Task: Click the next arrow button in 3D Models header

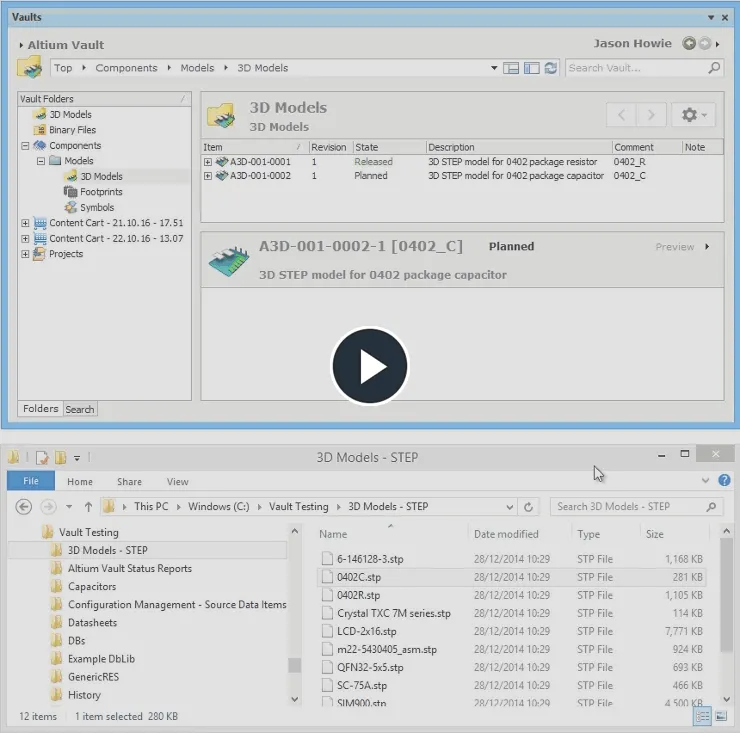Action: (x=651, y=115)
